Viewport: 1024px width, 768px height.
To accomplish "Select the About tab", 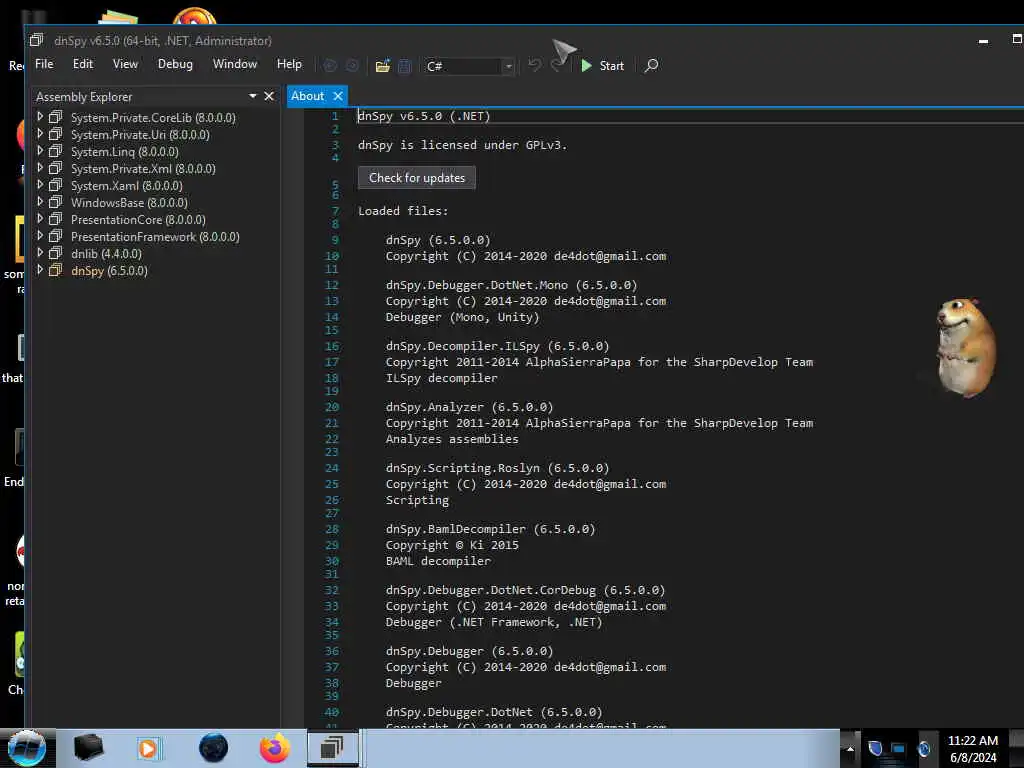I will pos(308,96).
